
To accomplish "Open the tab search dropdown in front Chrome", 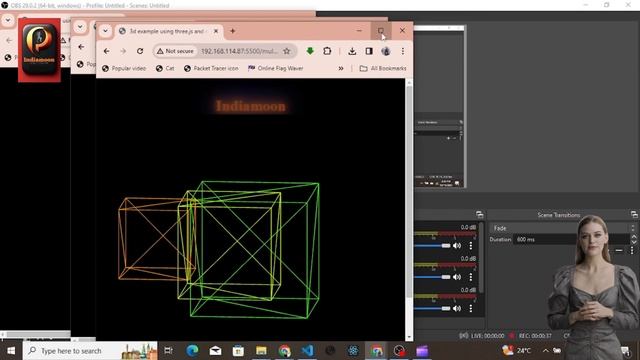I will 105,31.
